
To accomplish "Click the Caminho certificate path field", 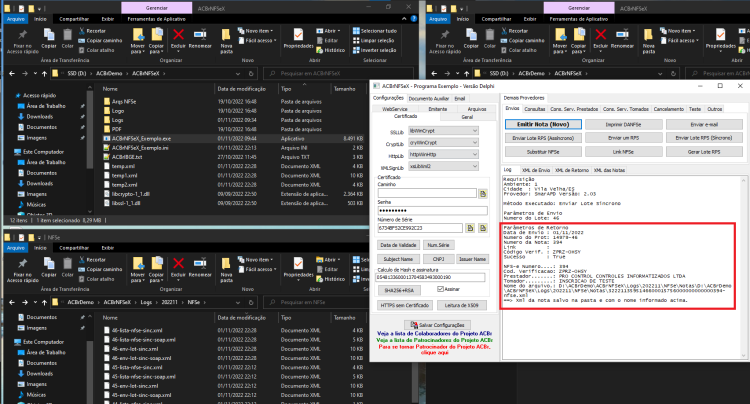I will pos(427,193).
